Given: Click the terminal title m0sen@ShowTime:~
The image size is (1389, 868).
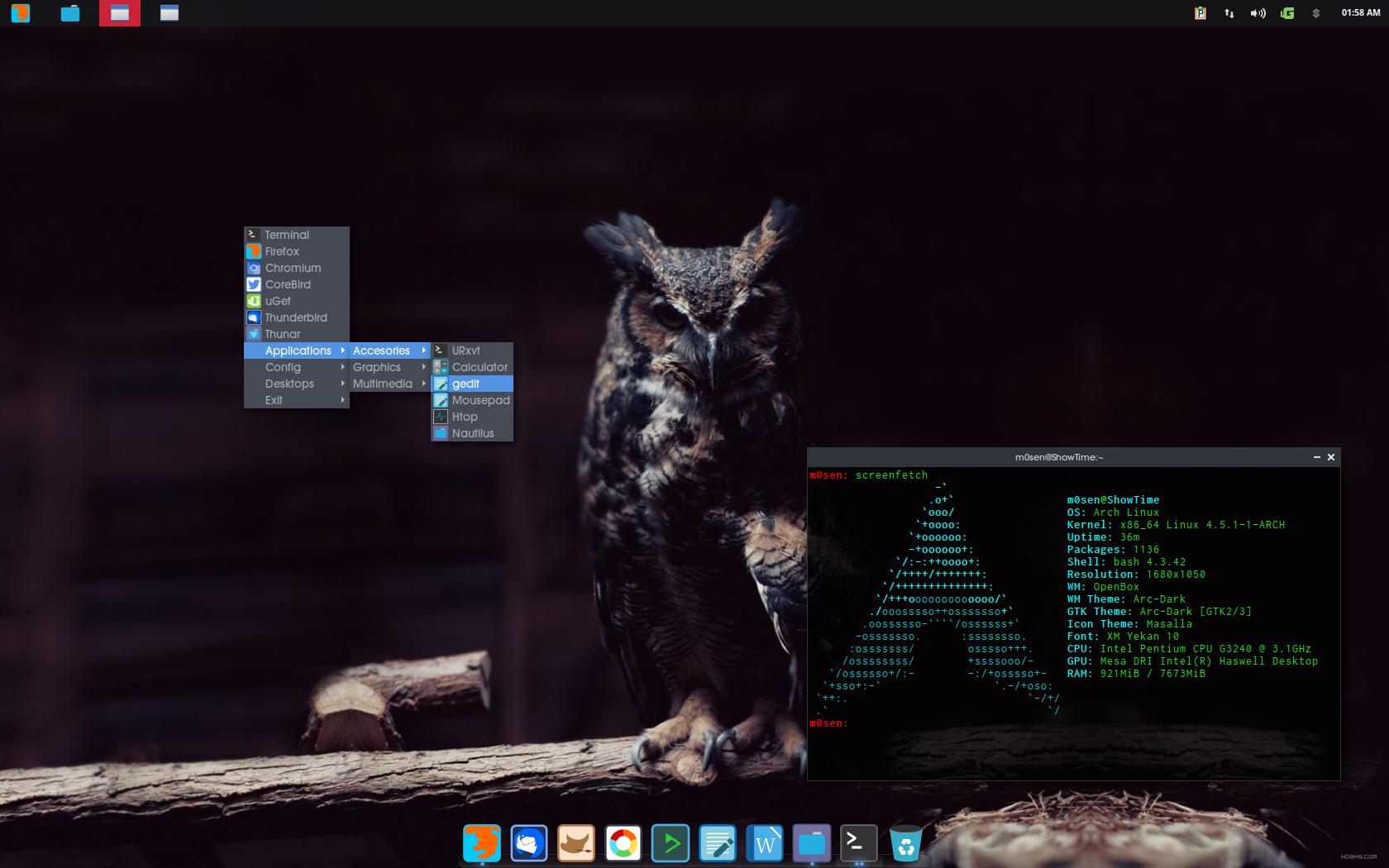Looking at the screenshot, I should tap(1059, 457).
